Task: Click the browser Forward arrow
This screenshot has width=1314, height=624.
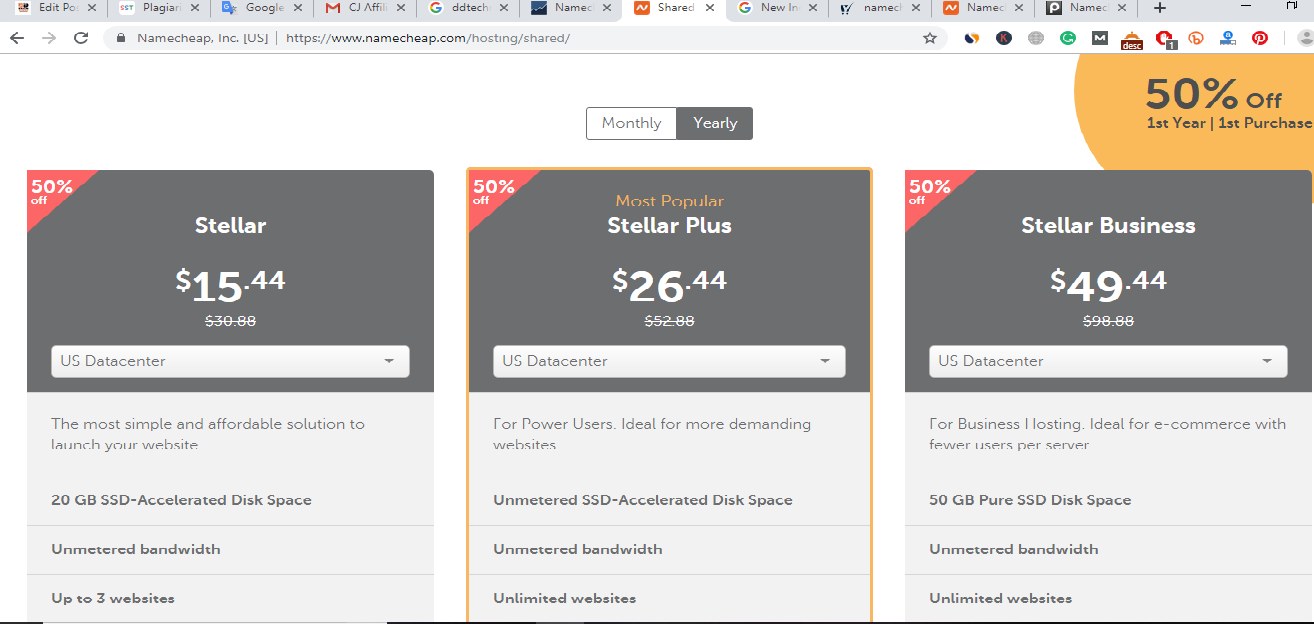Action: click(x=49, y=38)
